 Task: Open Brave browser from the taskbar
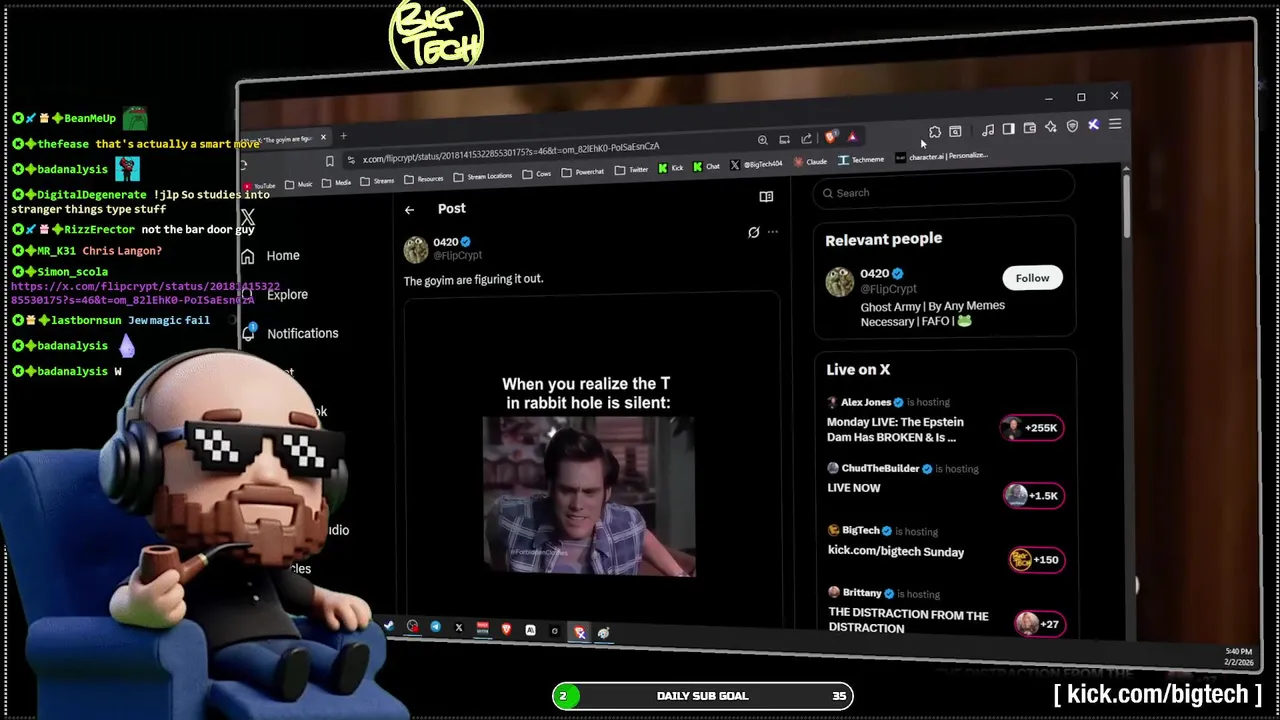click(x=506, y=629)
